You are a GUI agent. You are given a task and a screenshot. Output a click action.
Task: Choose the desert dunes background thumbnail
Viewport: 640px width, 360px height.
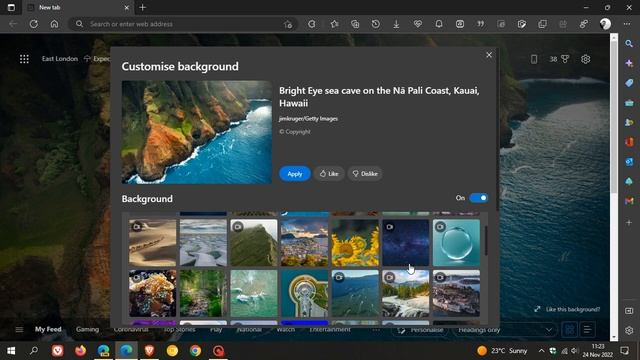[153, 243]
